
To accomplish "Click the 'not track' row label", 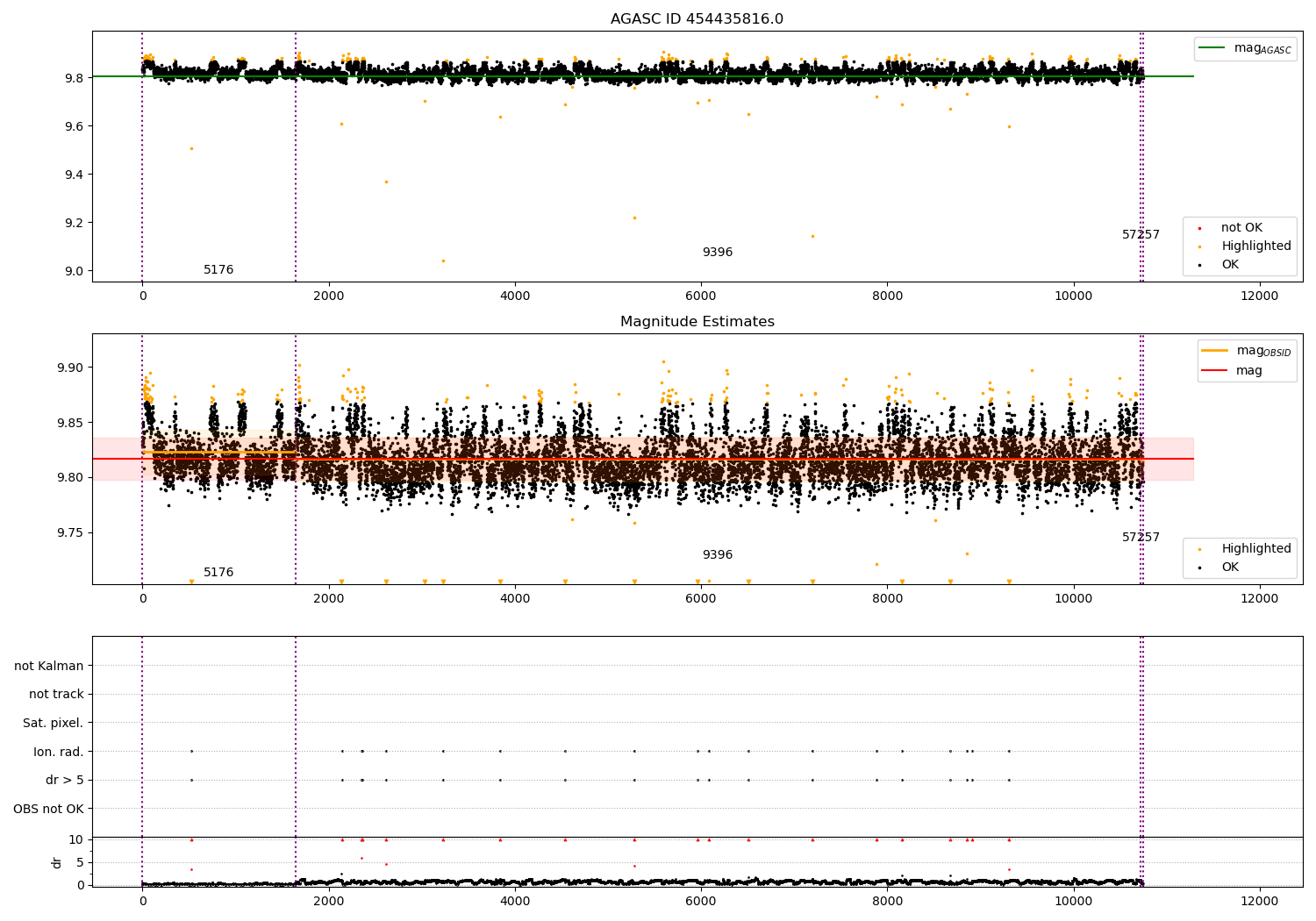I will (x=56, y=695).
